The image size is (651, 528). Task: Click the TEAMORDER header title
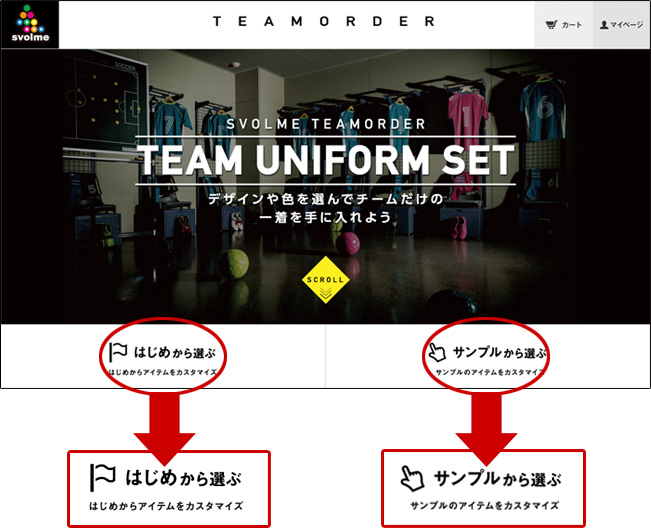[x=324, y=21]
